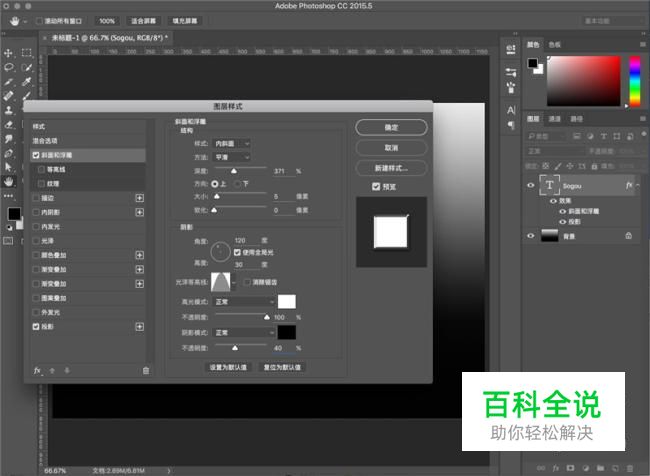Viewport: 650px width, 476px height.
Task: Open the 样式 dropdown showing 内斜面
Action: click(x=231, y=143)
